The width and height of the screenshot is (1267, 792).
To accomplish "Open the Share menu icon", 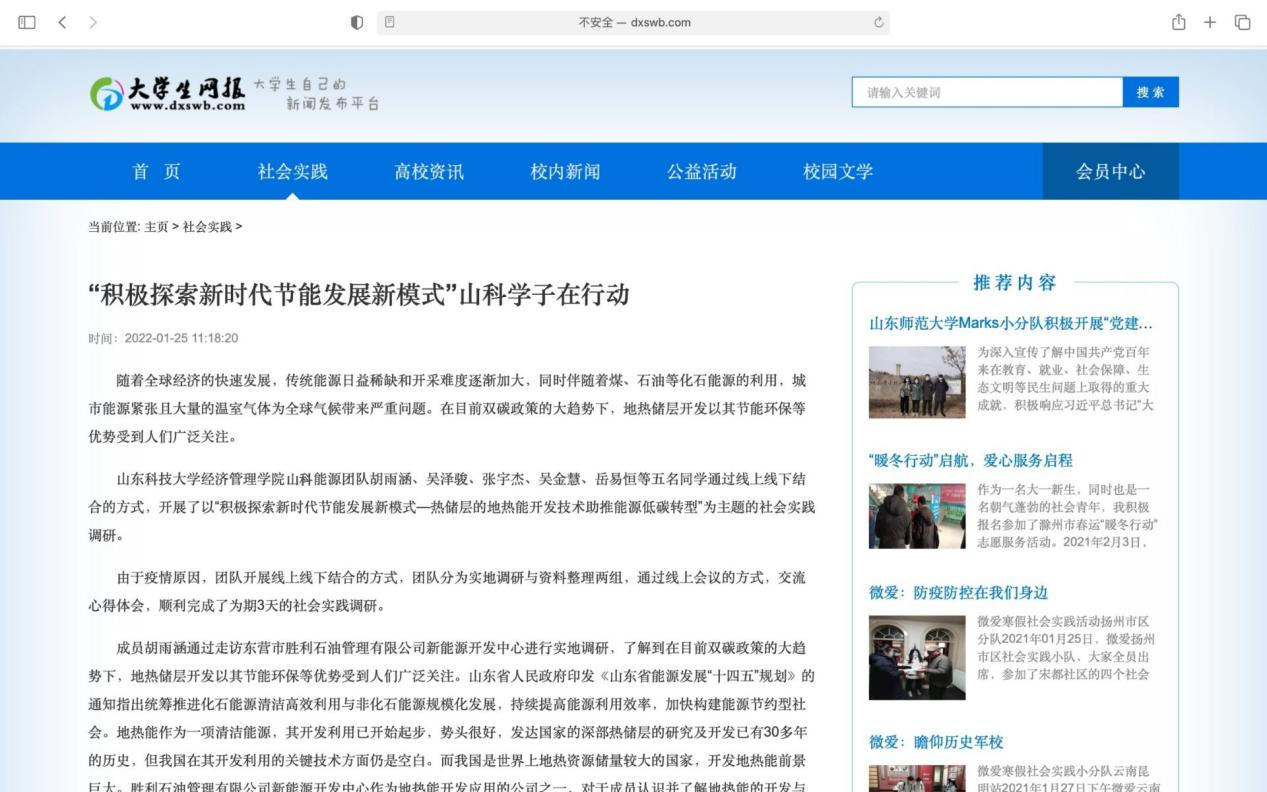I will (1178, 22).
